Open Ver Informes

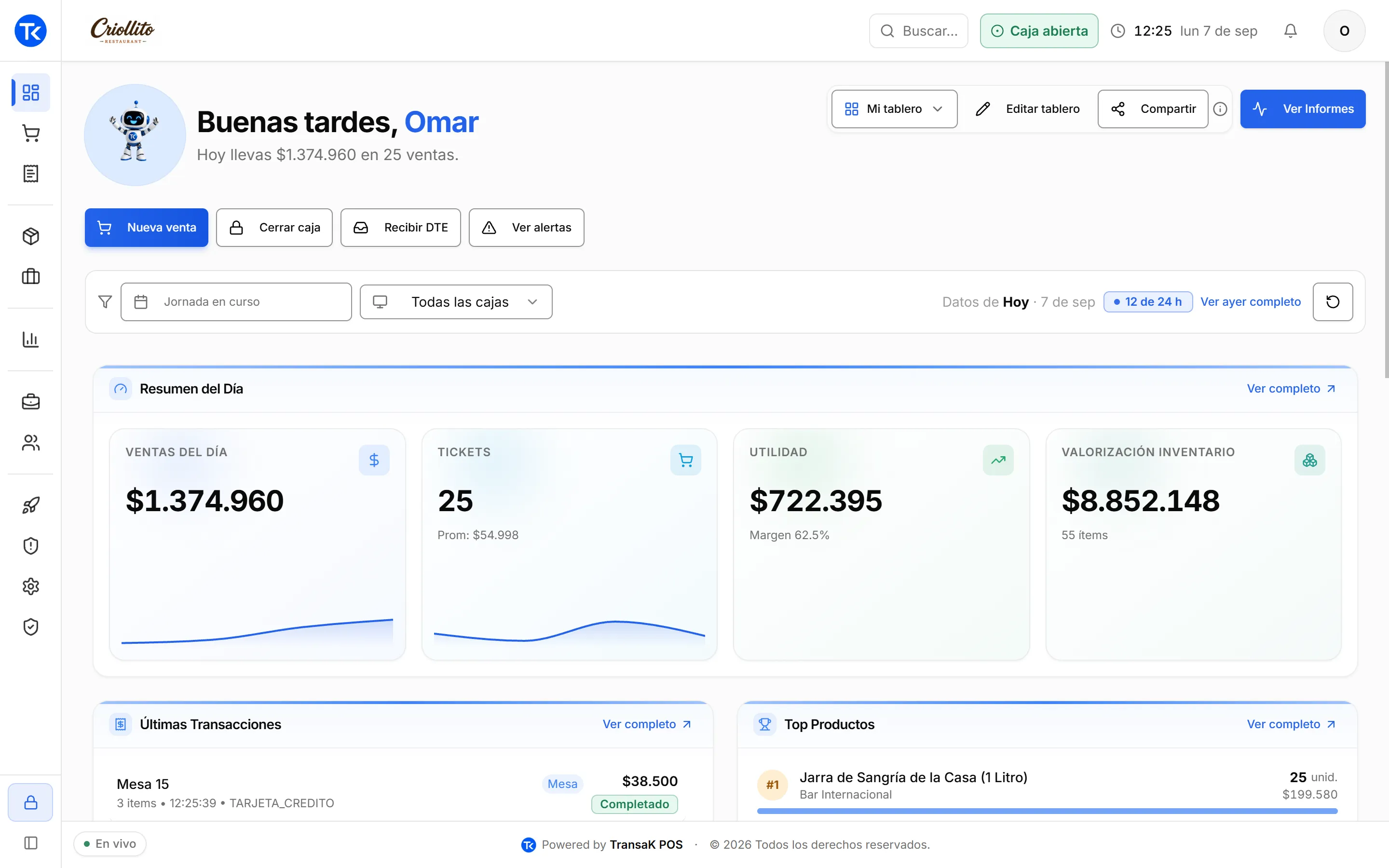(1303, 109)
